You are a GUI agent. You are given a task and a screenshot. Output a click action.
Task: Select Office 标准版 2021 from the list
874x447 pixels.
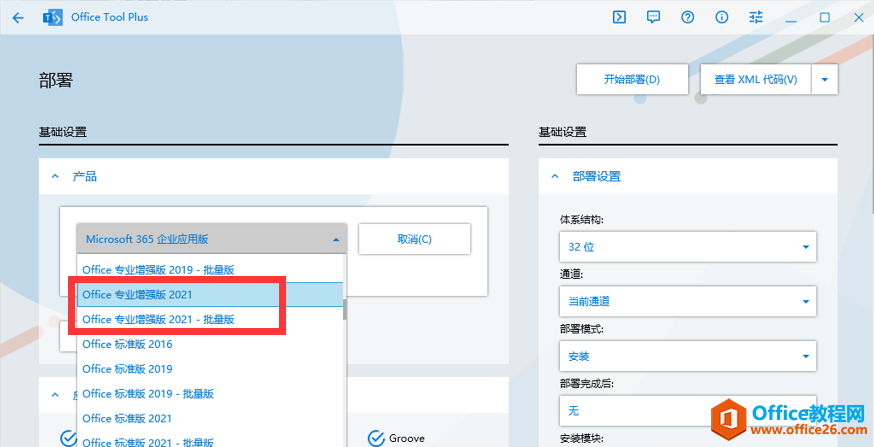tap(212, 418)
